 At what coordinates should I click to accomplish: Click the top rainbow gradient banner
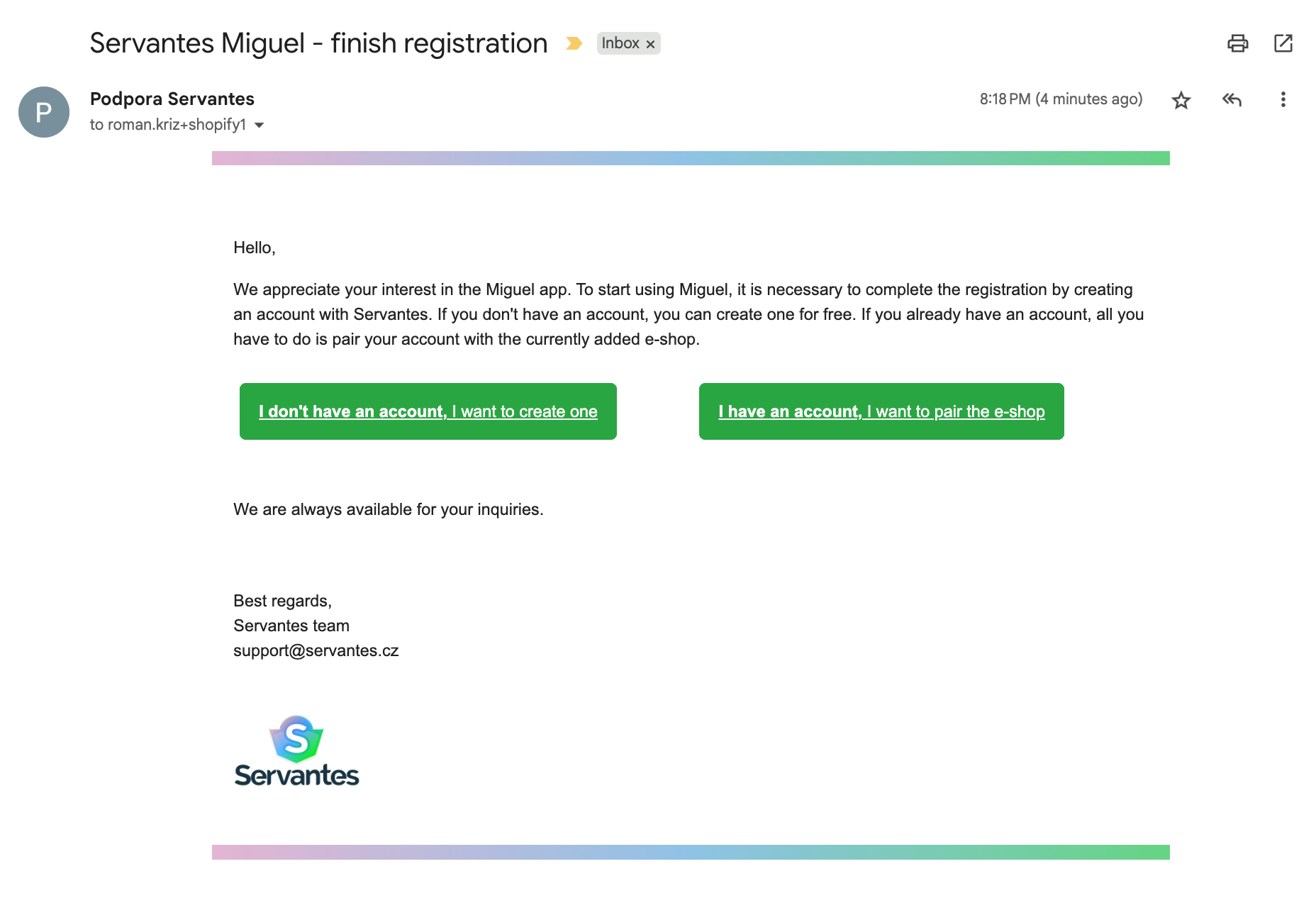691,158
